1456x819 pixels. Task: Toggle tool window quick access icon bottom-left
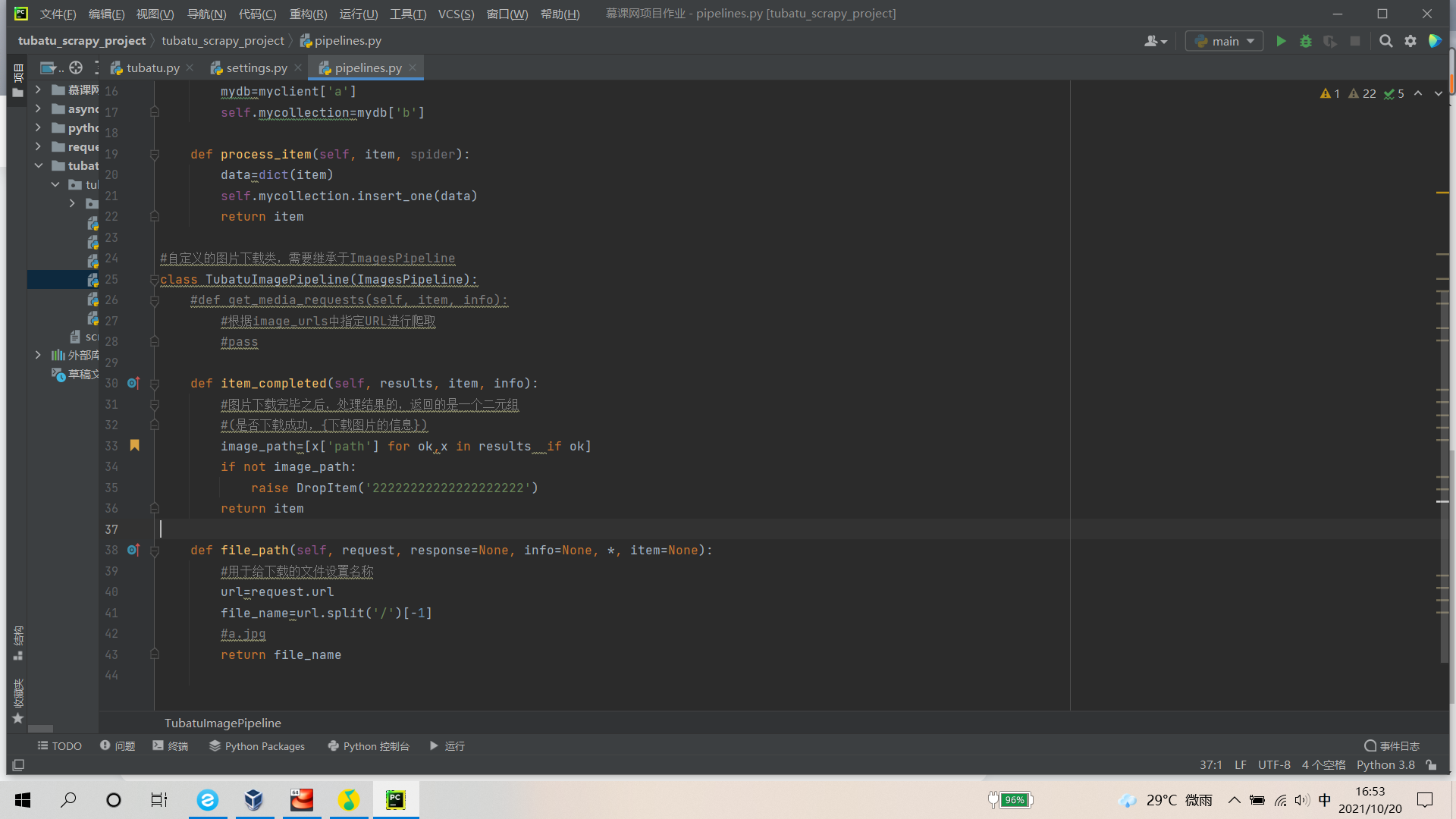pyautogui.click(x=19, y=765)
